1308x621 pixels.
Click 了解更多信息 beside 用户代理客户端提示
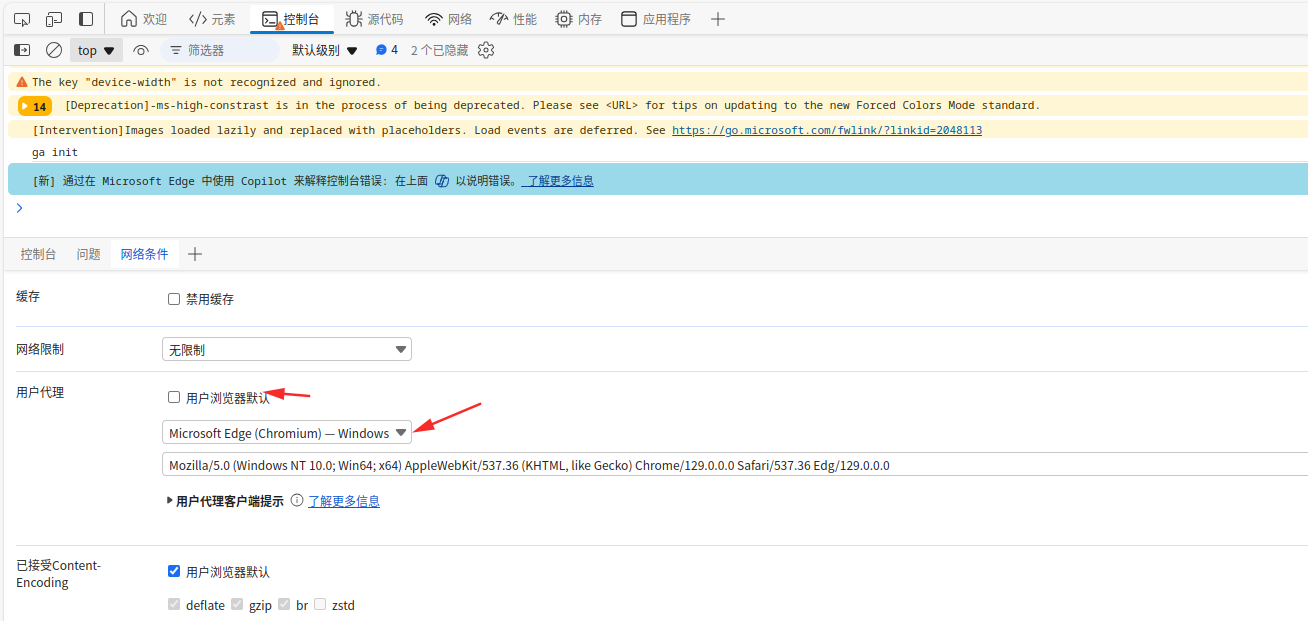coord(344,501)
